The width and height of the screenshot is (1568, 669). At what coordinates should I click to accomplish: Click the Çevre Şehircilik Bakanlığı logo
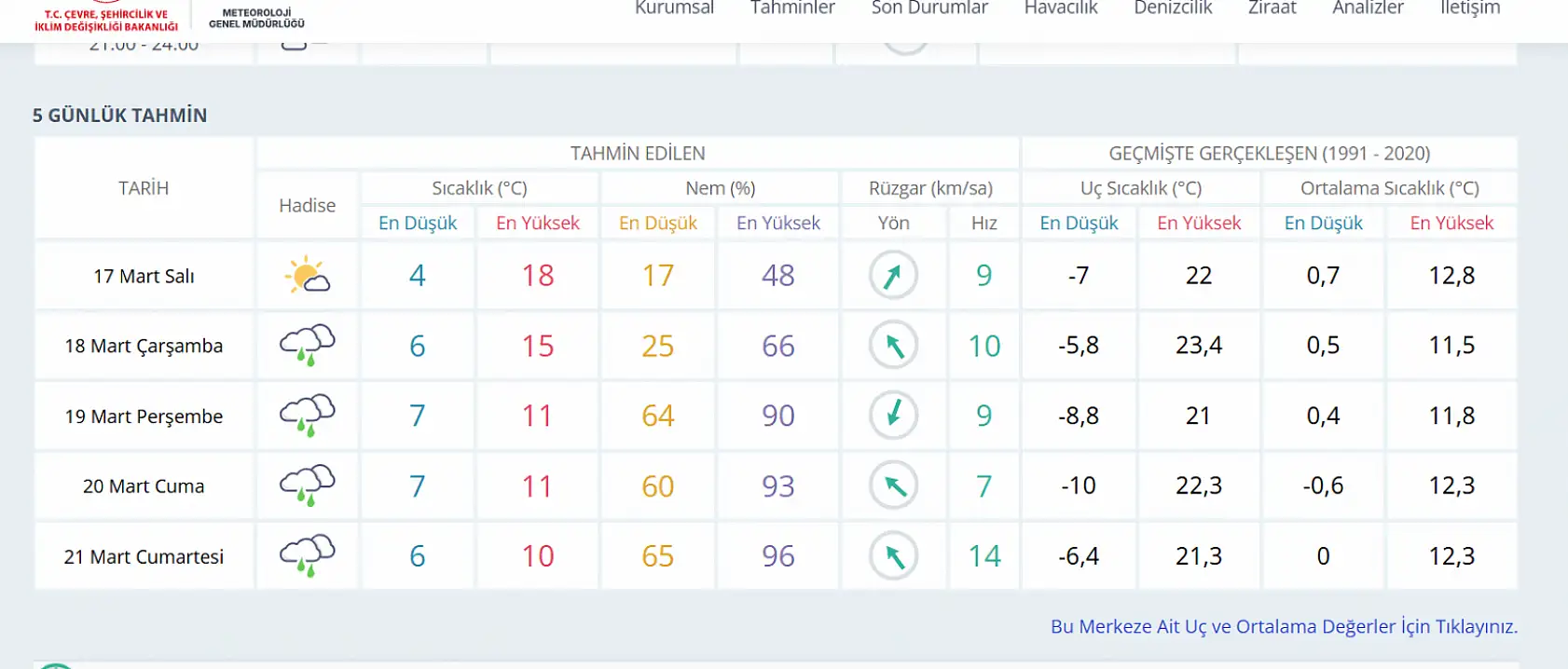pyautogui.click(x=106, y=17)
